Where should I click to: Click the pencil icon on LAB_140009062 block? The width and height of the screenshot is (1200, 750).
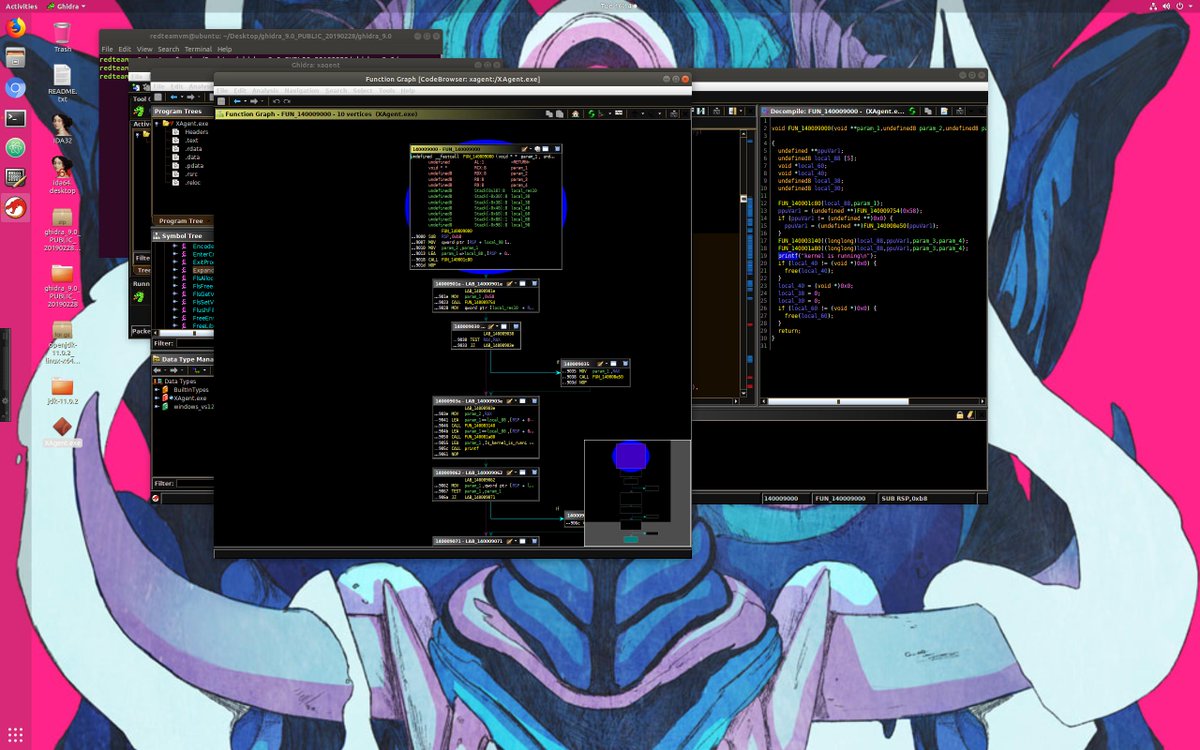[x=509, y=472]
